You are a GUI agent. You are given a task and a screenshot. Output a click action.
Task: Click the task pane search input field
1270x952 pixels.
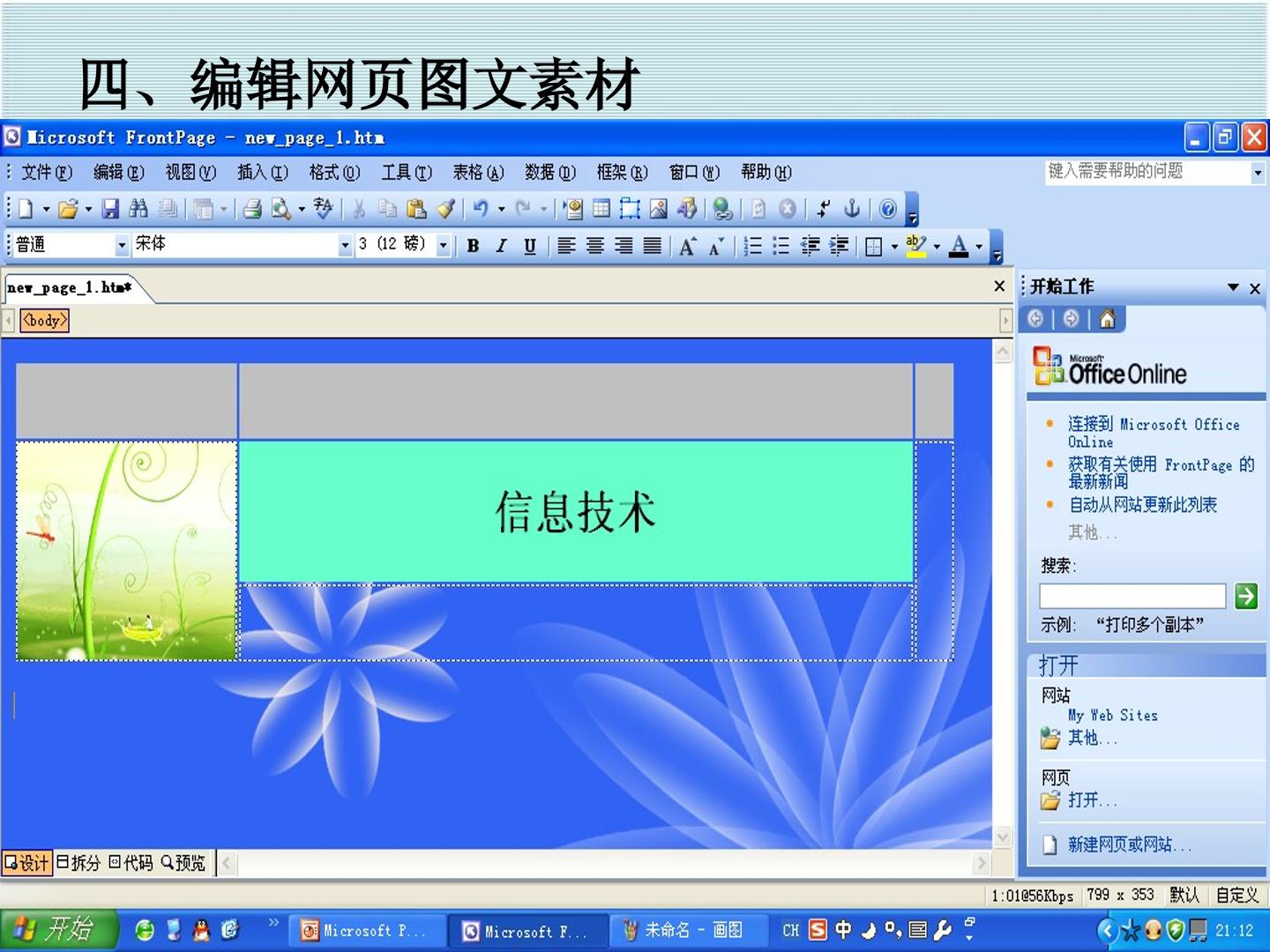click(x=1132, y=597)
